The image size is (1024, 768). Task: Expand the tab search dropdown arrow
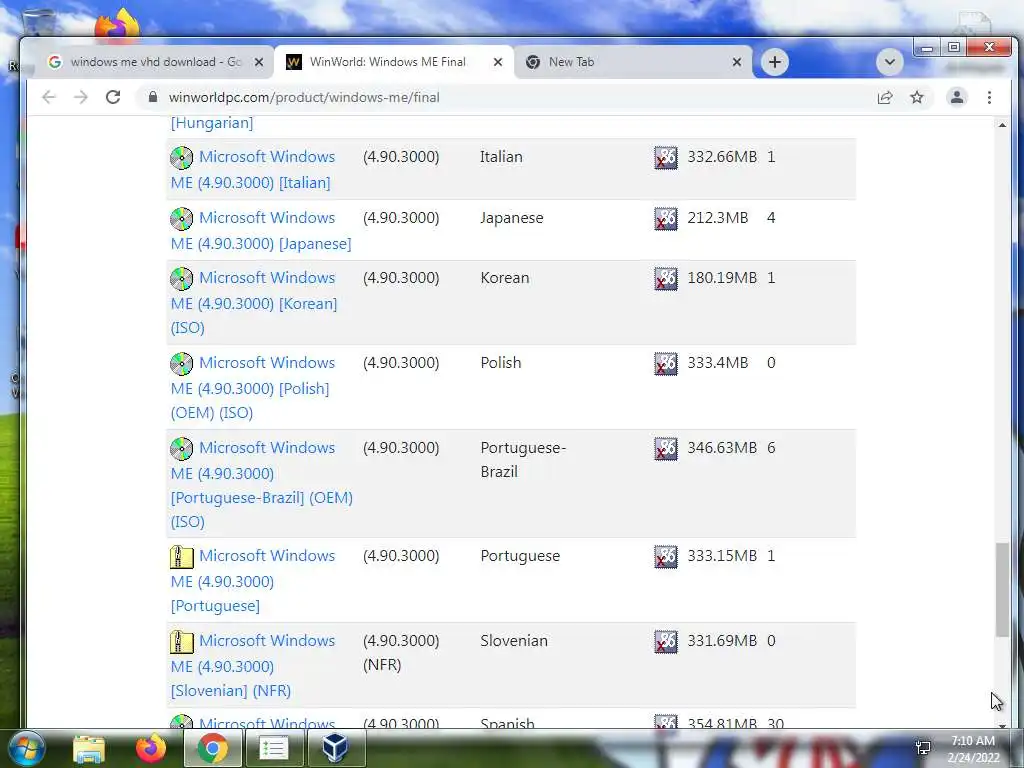pyautogui.click(x=889, y=62)
